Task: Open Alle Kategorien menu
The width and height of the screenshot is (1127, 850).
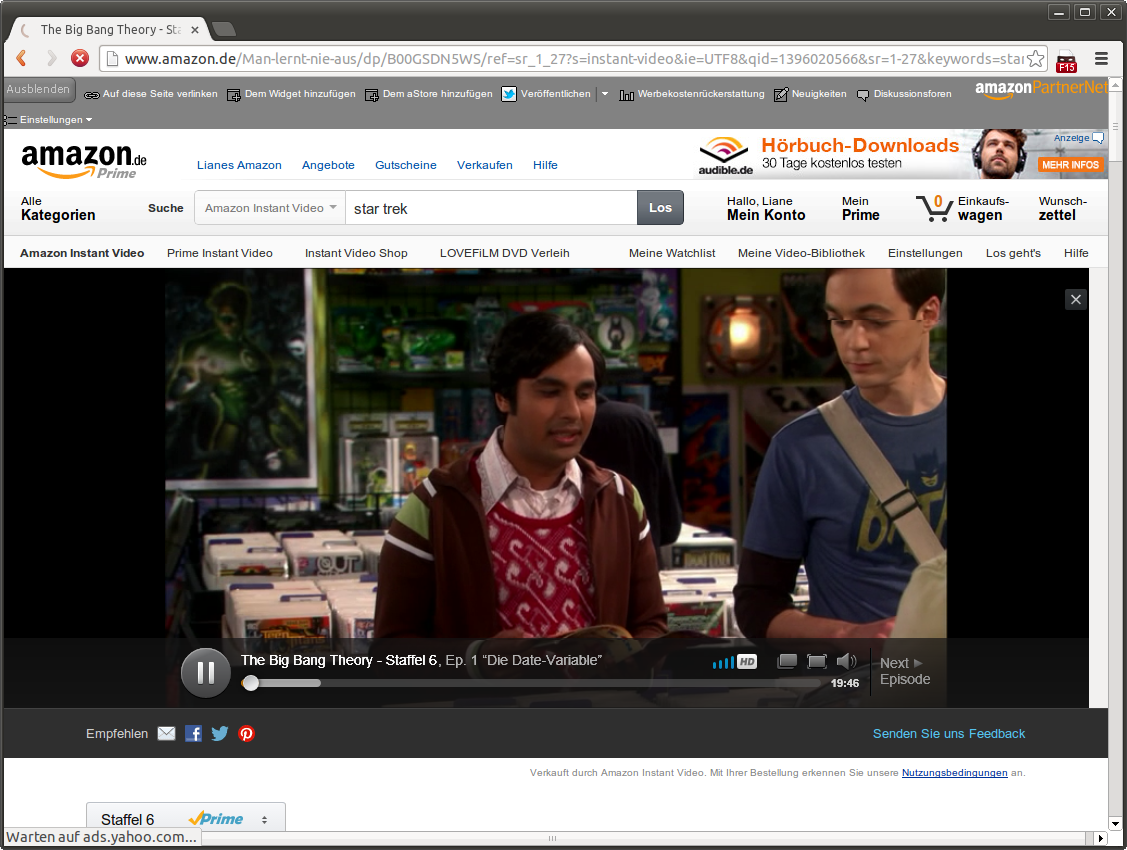Action: point(58,208)
